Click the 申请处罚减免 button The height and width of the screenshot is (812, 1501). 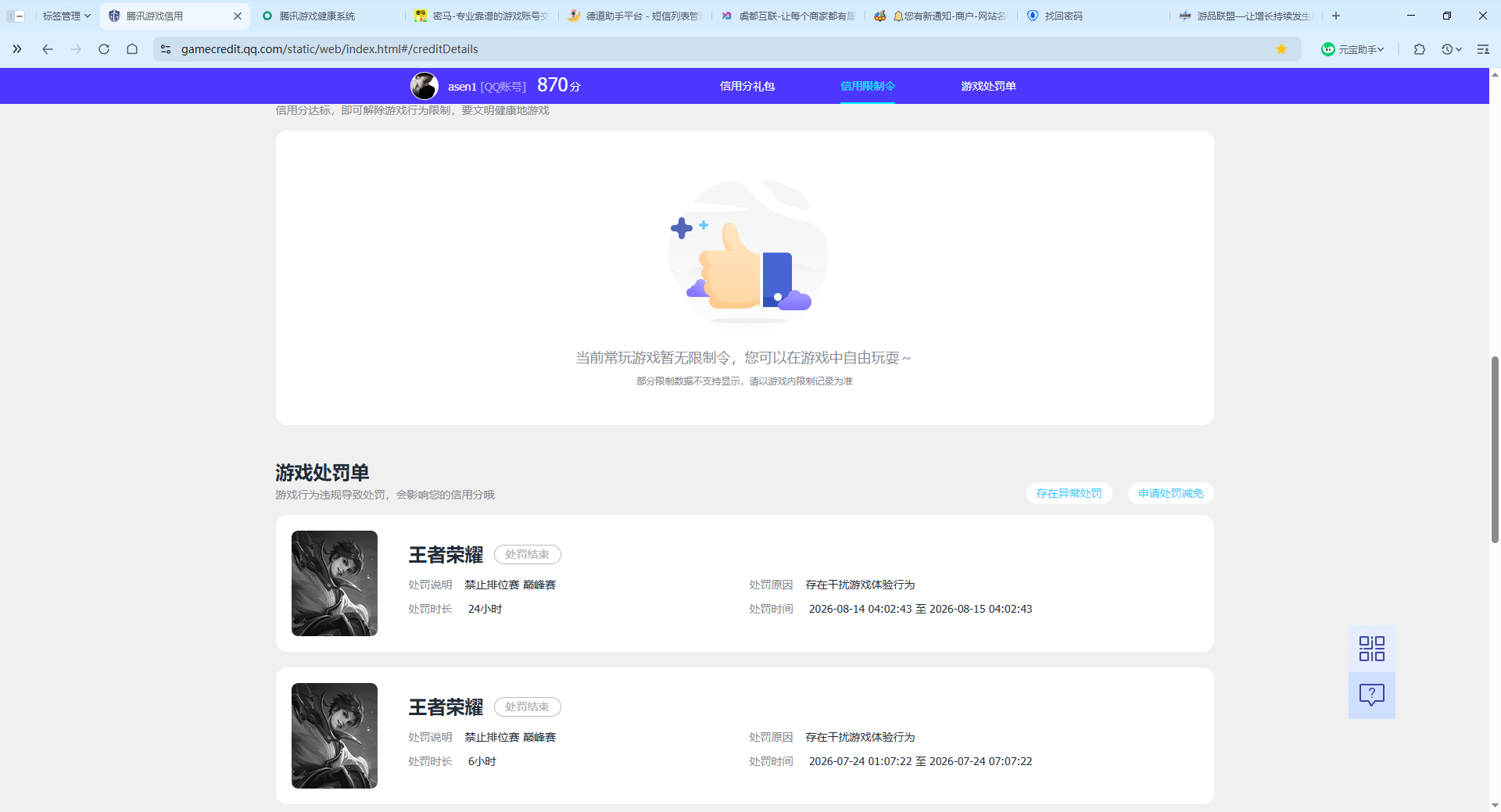(x=1170, y=493)
